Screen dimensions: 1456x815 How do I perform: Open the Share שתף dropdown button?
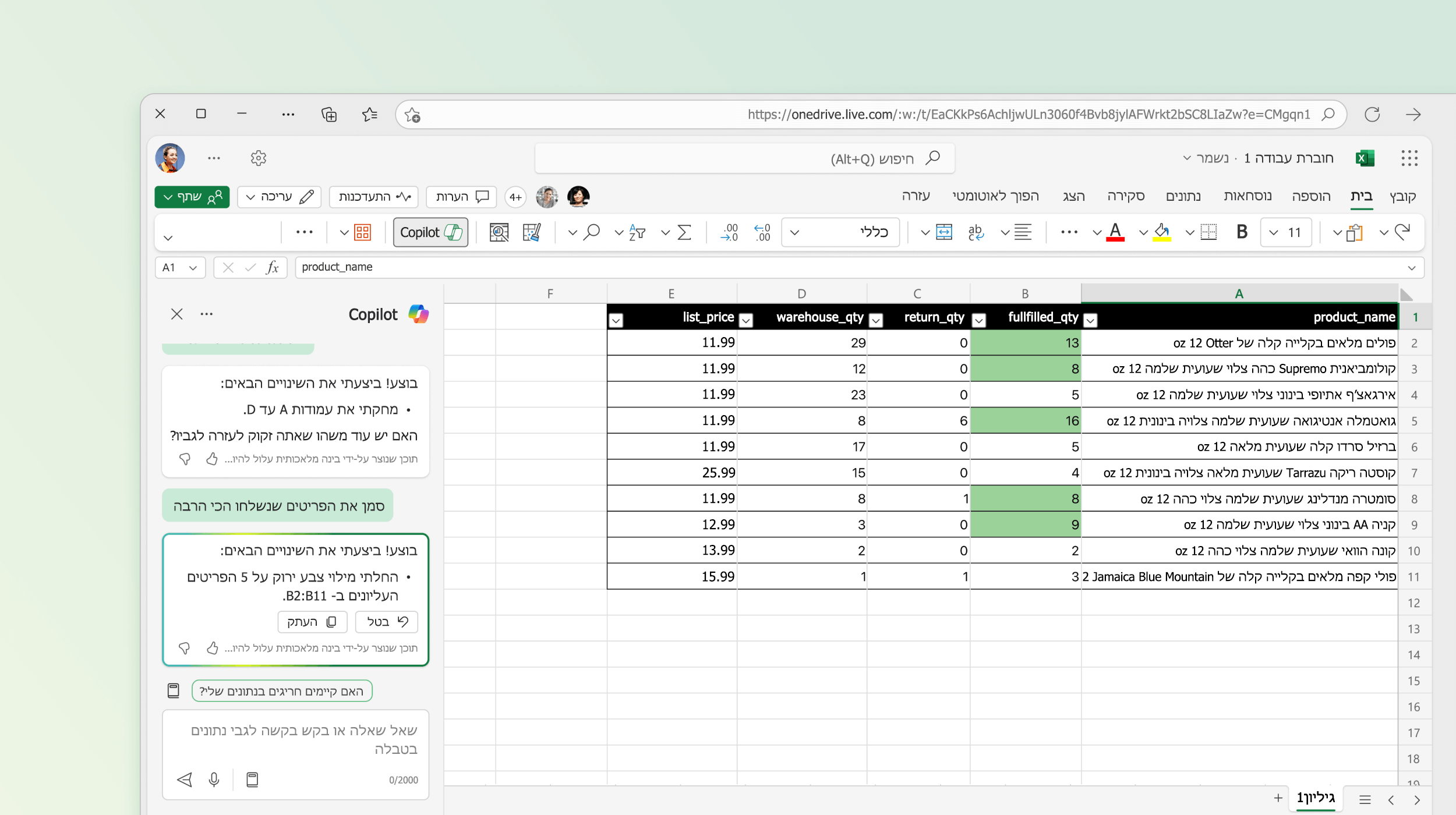coord(192,197)
